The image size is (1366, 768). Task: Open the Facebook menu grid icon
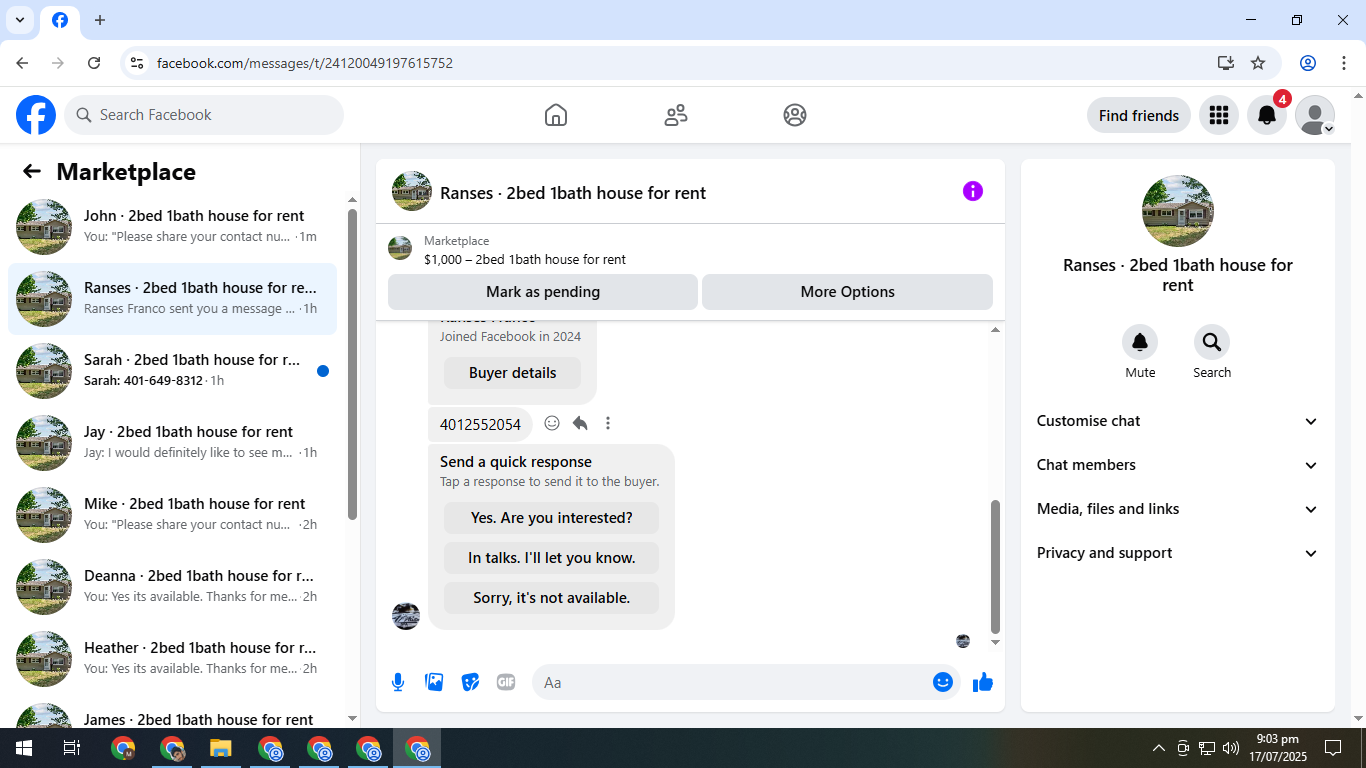point(1218,115)
